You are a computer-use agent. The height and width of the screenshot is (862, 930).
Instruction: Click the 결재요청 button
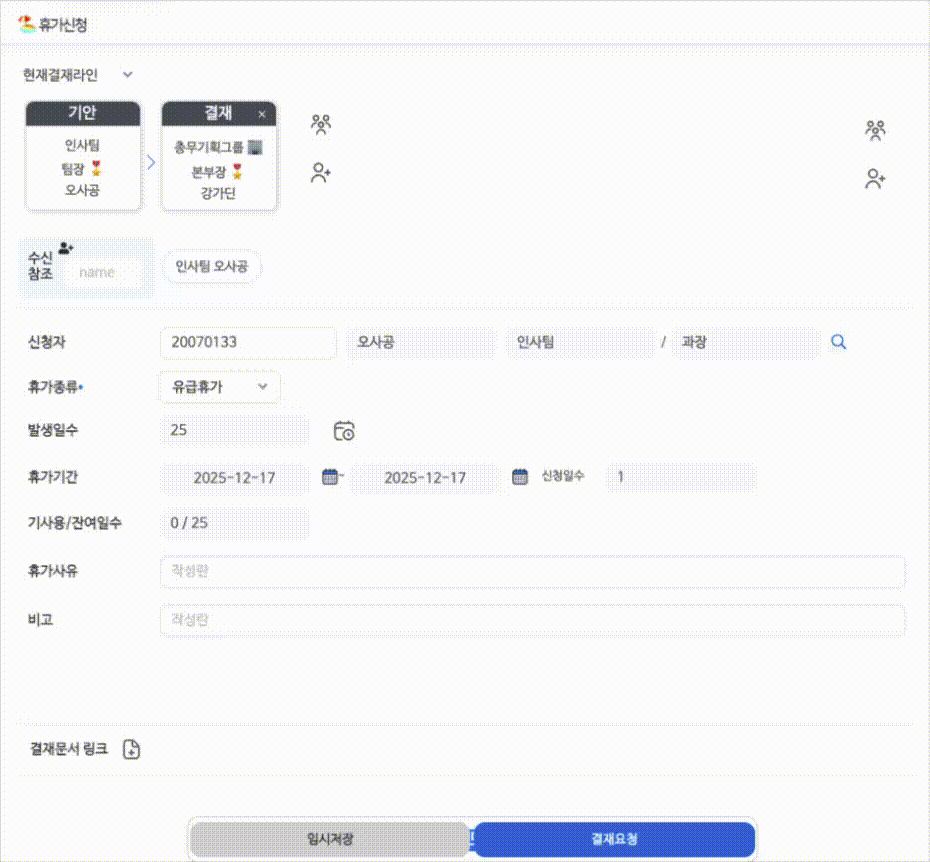(614, 839)
